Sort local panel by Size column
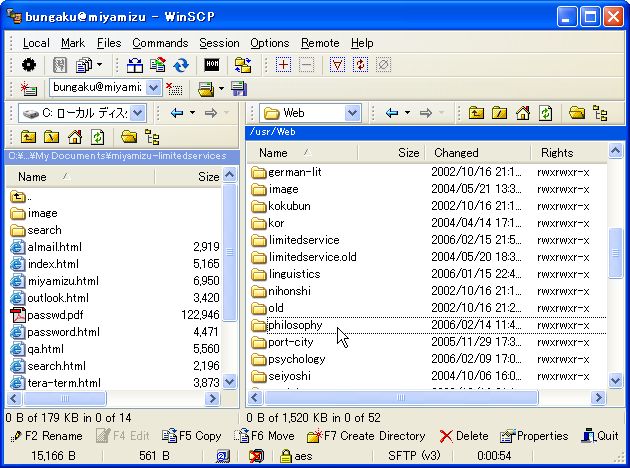Image resolution: width=630 pixels, height=468 pixels. (188, 177)
